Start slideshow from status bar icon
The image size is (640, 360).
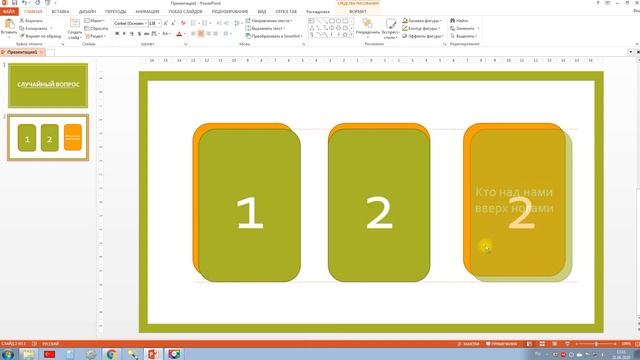[567, 344]
